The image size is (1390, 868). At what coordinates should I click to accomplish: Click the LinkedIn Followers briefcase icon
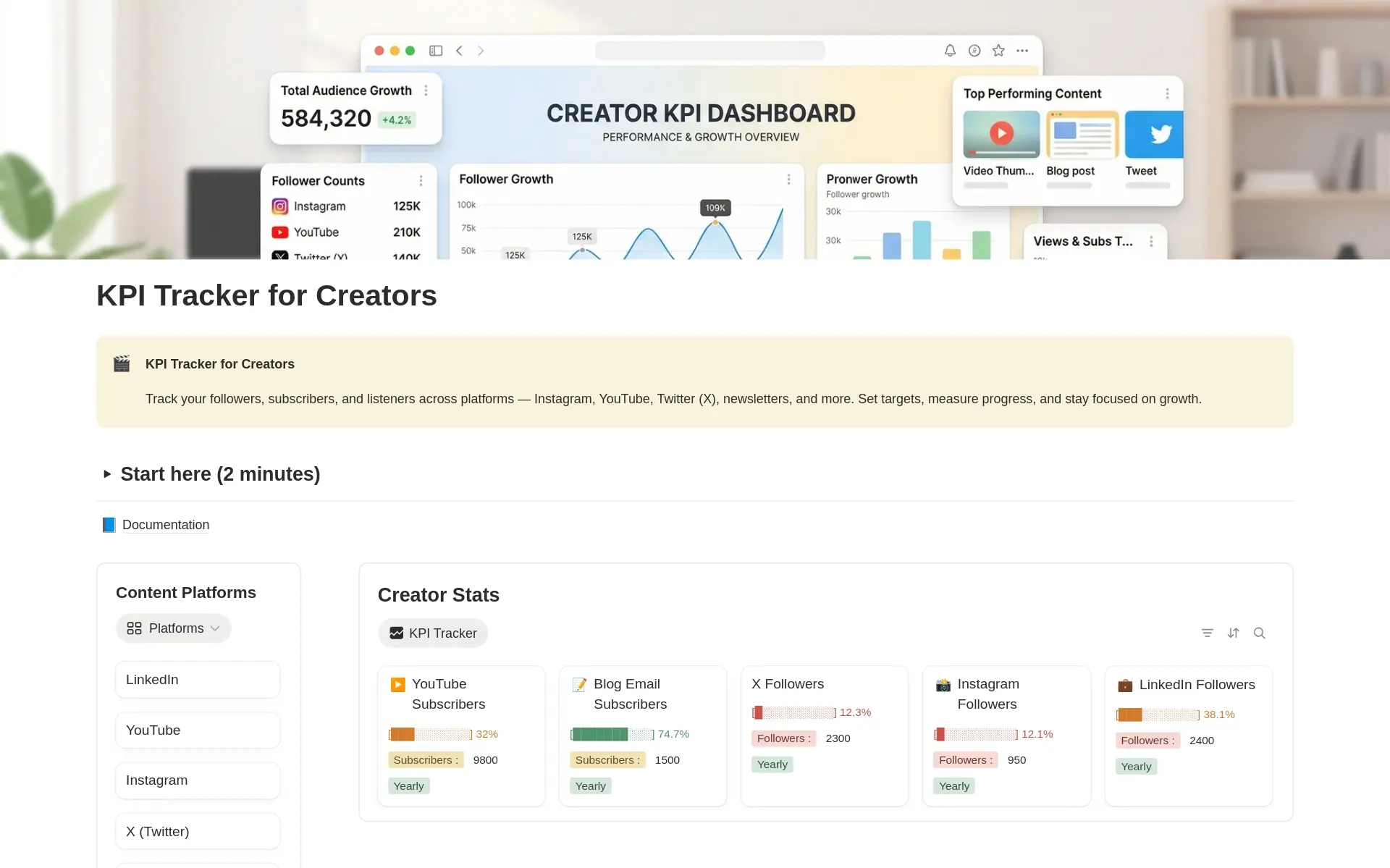click(x=1124, y=685)
